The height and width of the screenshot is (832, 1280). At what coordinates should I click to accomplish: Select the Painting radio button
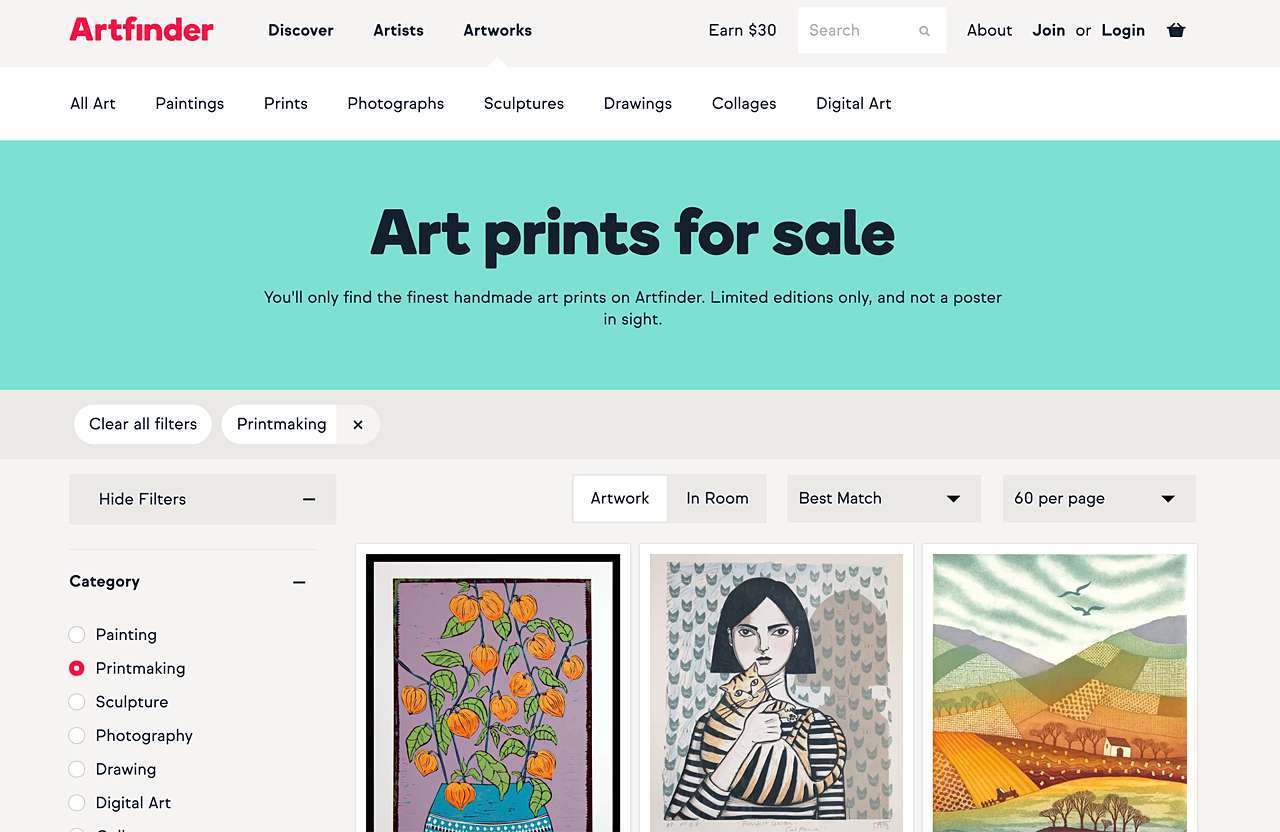point(76,634)
